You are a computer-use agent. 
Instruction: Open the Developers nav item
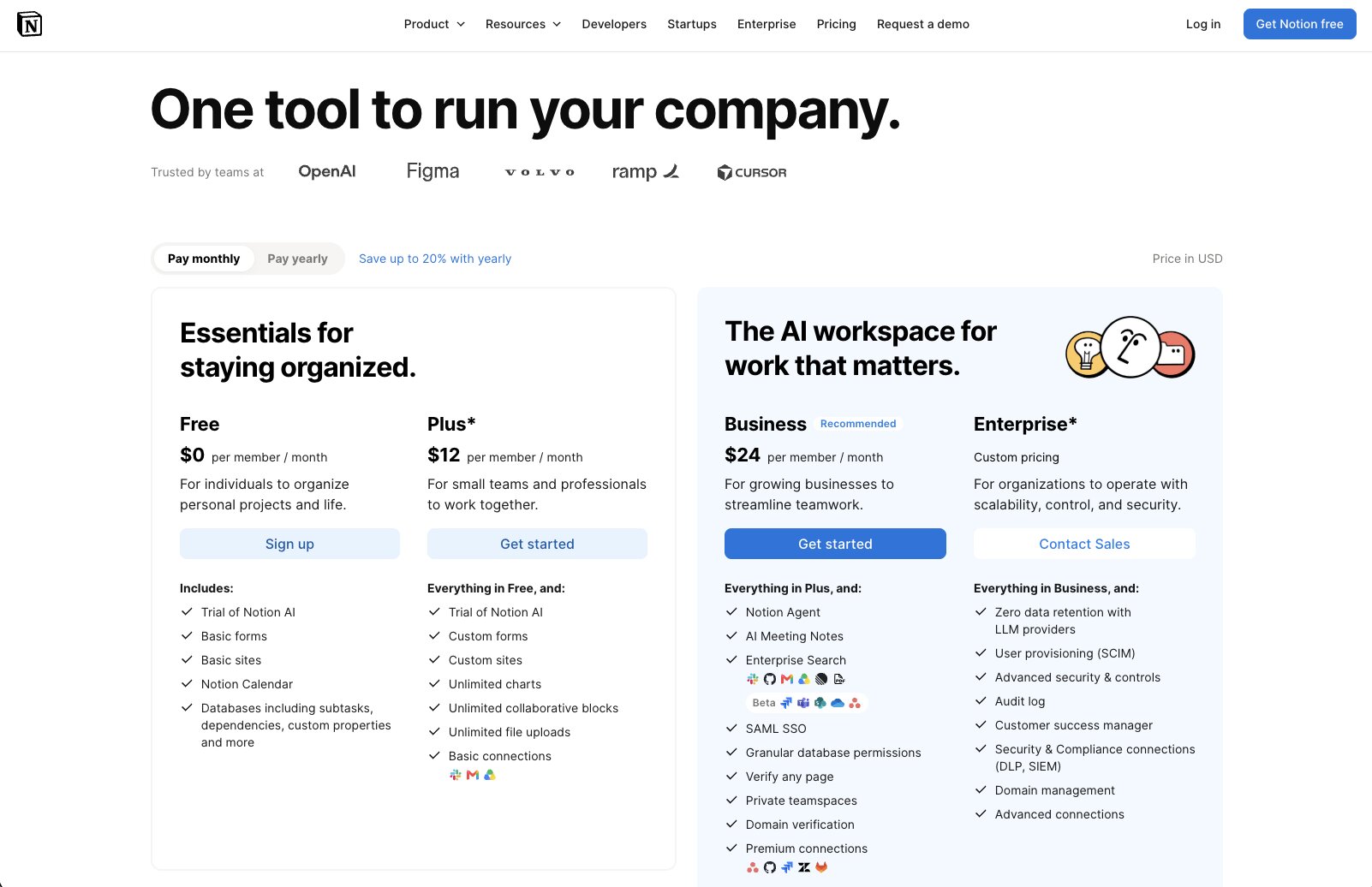[x=614, y=24]
